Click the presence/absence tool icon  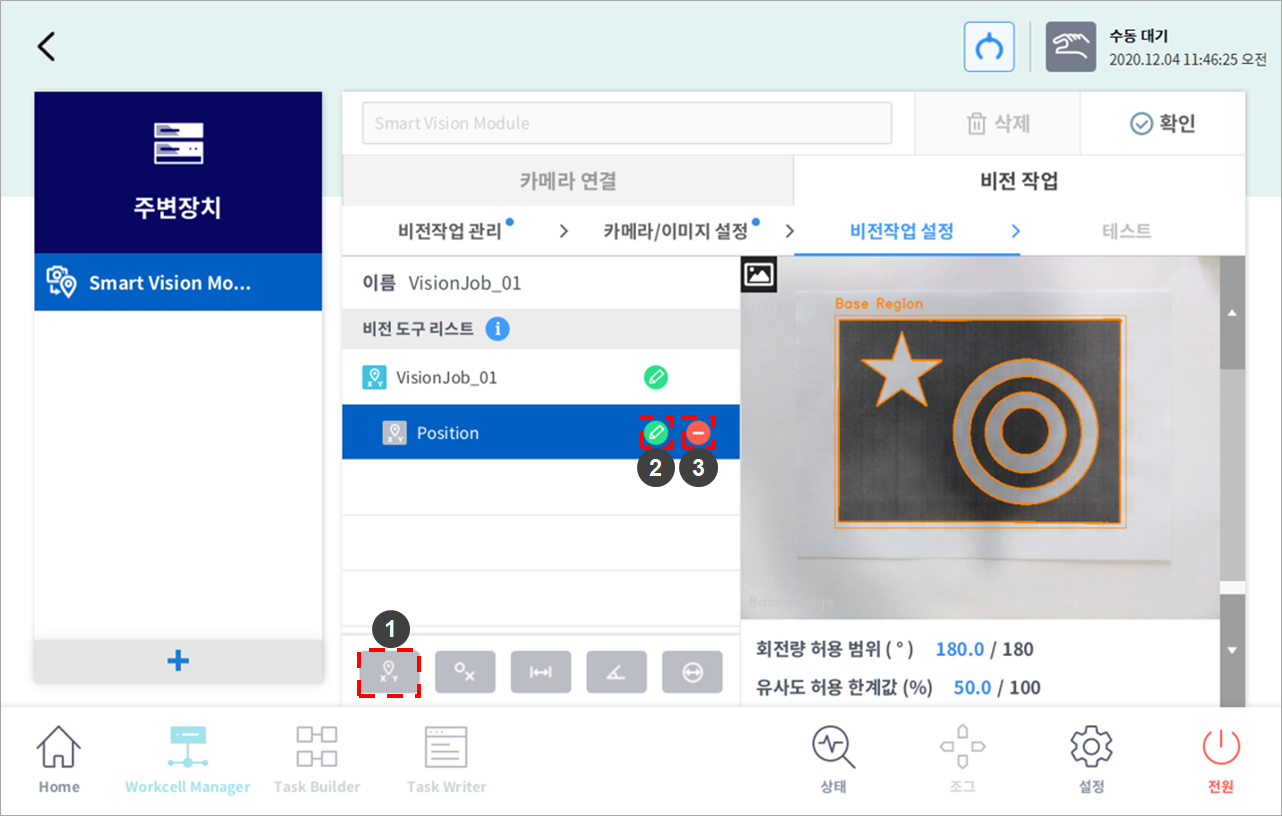(465, 673)
